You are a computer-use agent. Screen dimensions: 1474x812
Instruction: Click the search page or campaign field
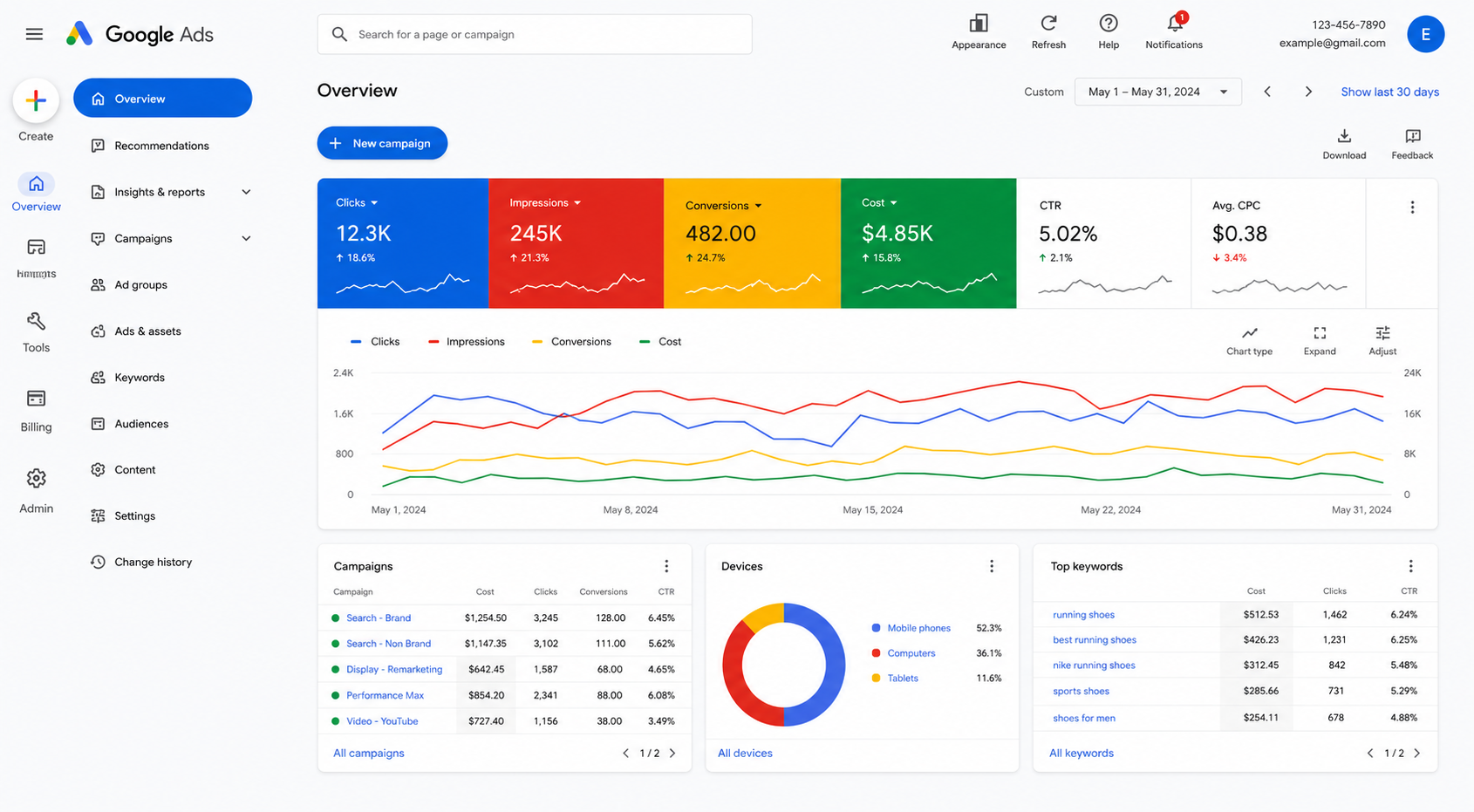coord(535,34)
